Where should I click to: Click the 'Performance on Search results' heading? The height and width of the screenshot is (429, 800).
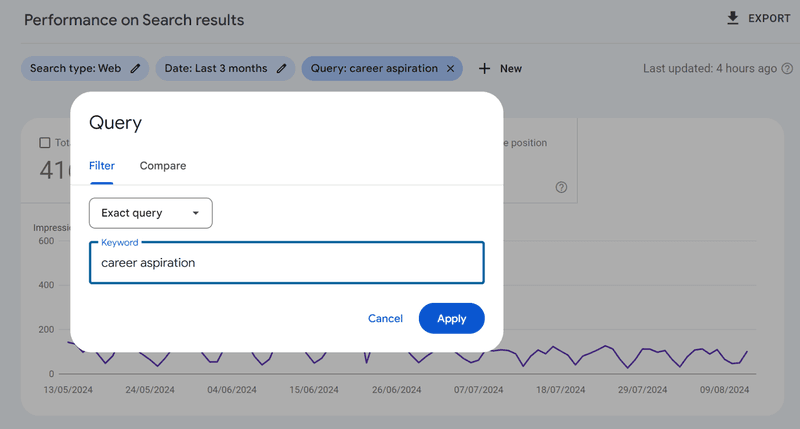[x=134, y=20]
